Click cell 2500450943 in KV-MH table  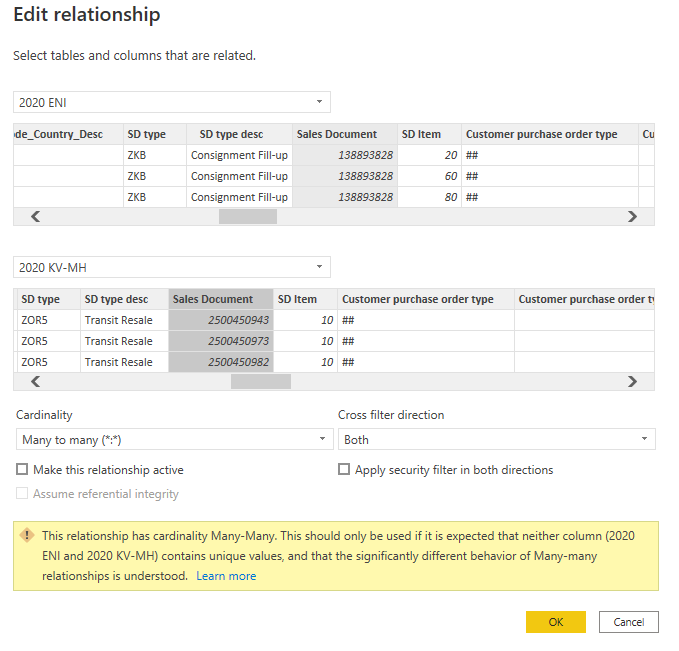221,320
